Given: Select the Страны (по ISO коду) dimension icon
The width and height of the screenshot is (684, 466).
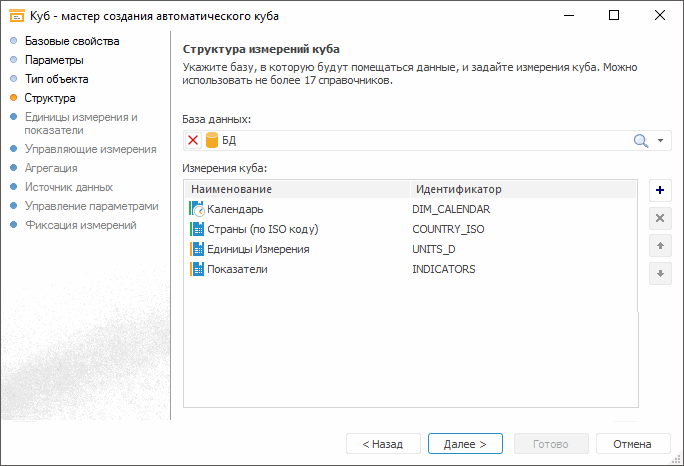Looking at the screenshot, I should [x=196, y=229].
